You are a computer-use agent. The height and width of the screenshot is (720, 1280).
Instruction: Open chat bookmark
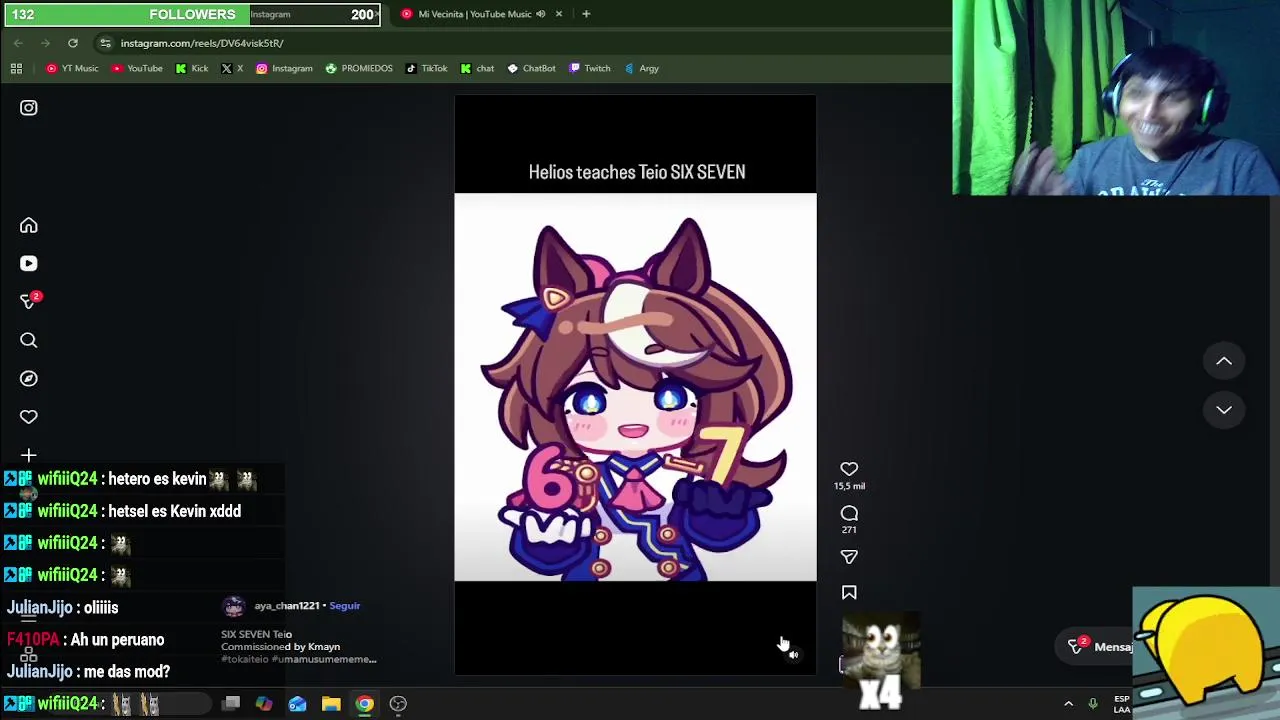tap(477, 68)
